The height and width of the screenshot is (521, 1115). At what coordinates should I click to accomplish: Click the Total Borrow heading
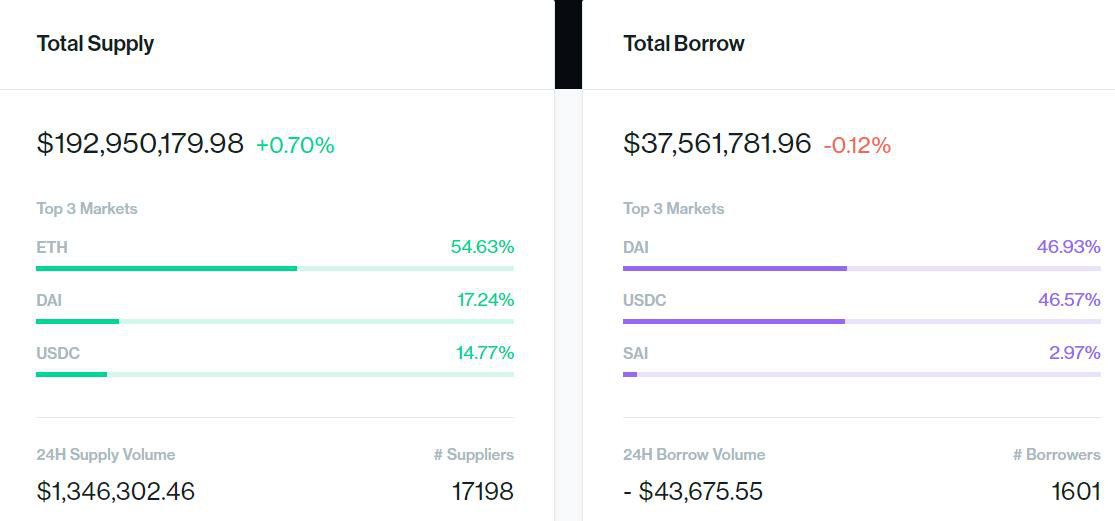pos(684,44)
